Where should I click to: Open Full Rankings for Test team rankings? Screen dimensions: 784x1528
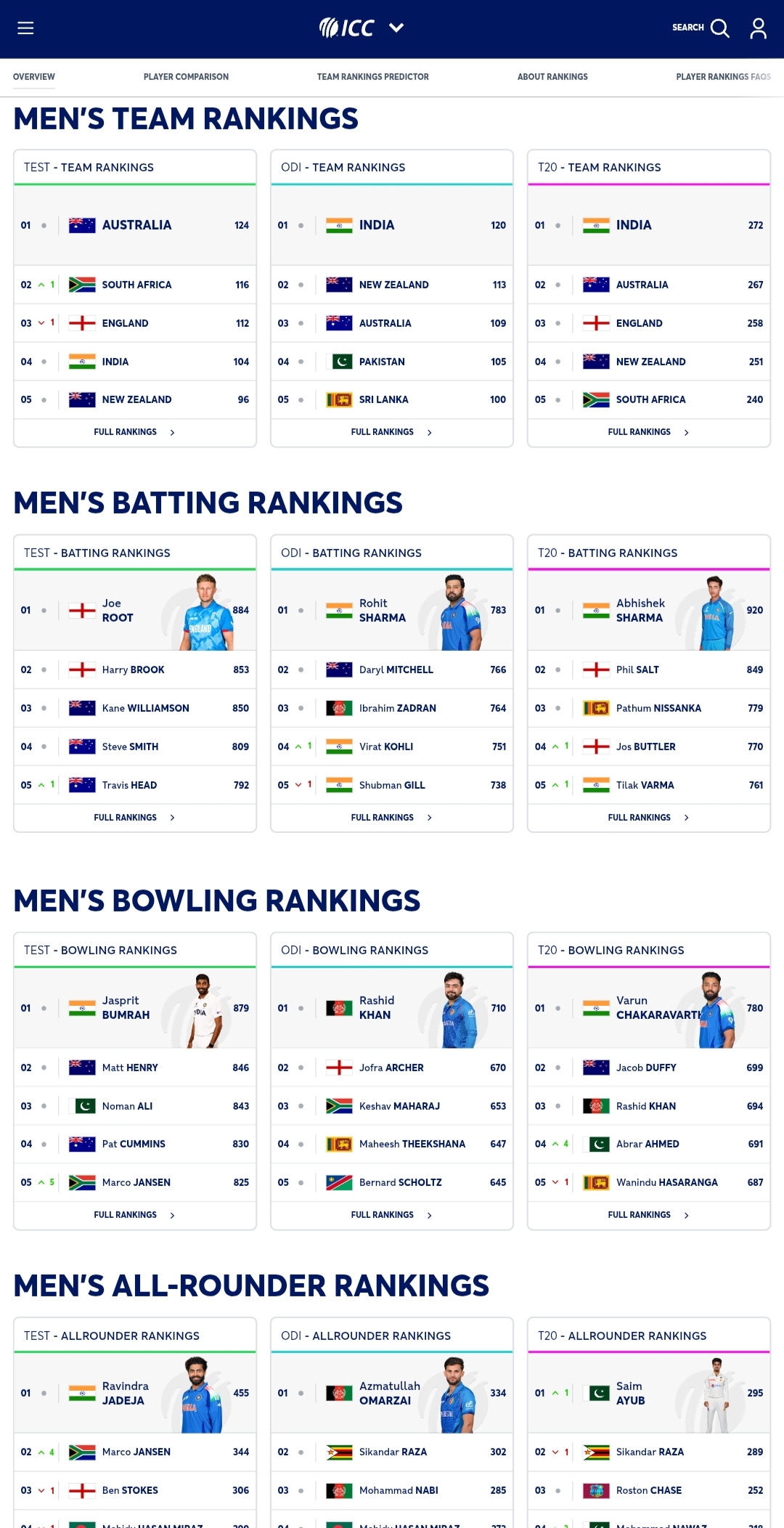pos(126,432)
